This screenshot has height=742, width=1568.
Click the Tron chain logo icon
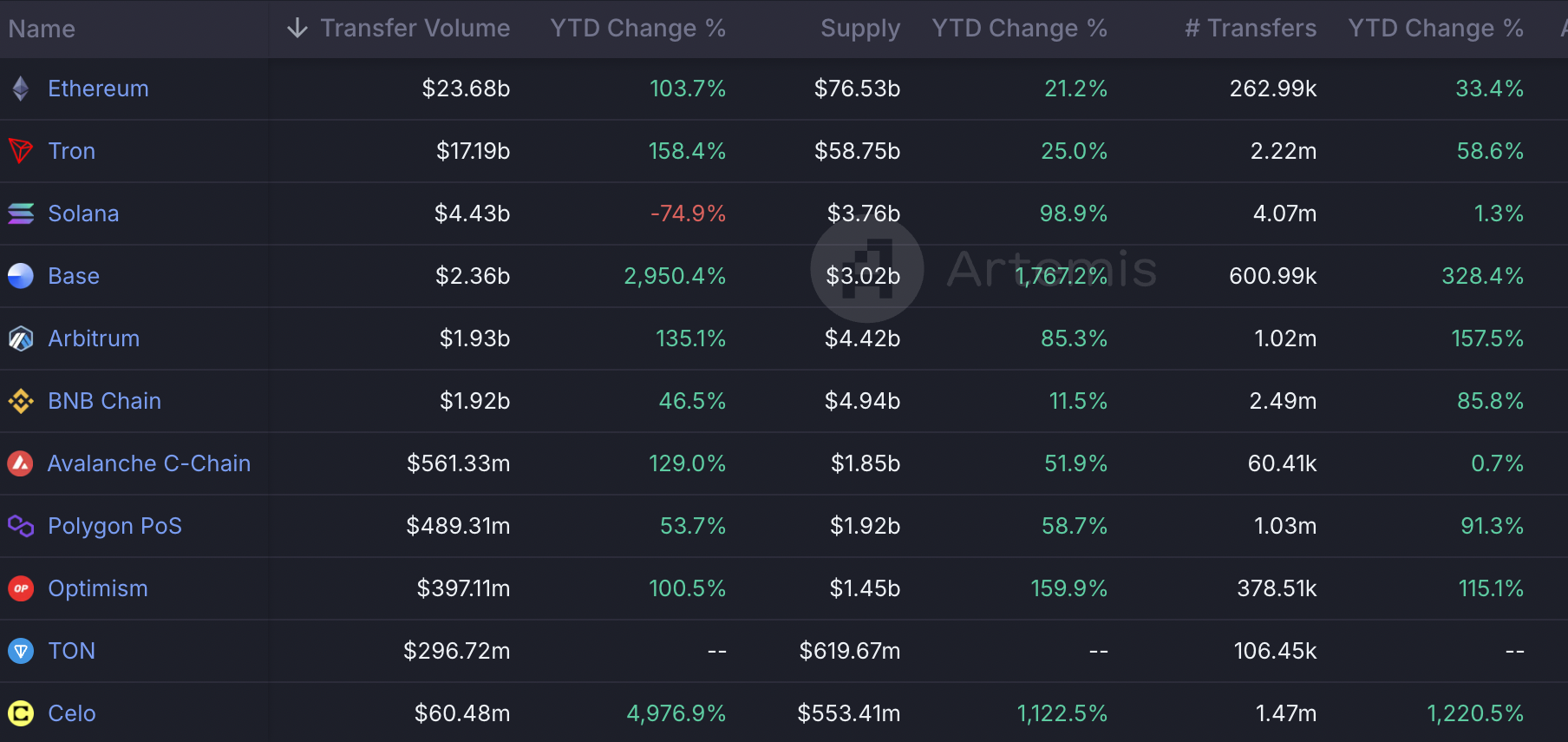point(21,151)
